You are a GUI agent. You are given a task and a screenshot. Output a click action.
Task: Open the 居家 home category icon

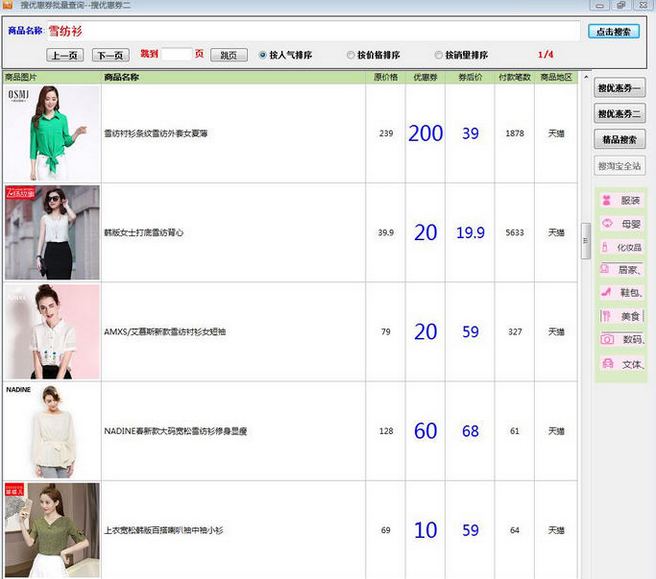(607, 269)
